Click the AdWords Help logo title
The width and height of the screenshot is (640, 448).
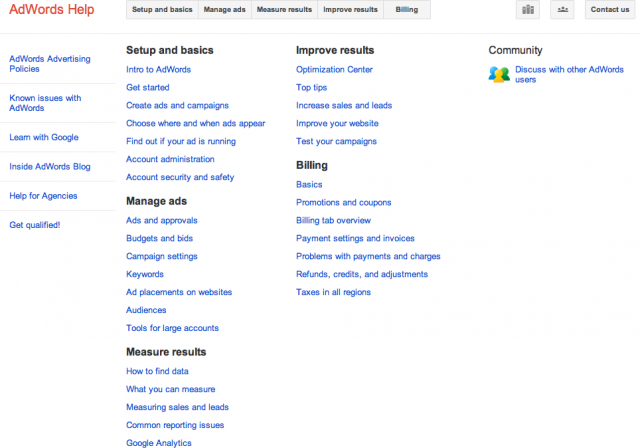(52, 9)
